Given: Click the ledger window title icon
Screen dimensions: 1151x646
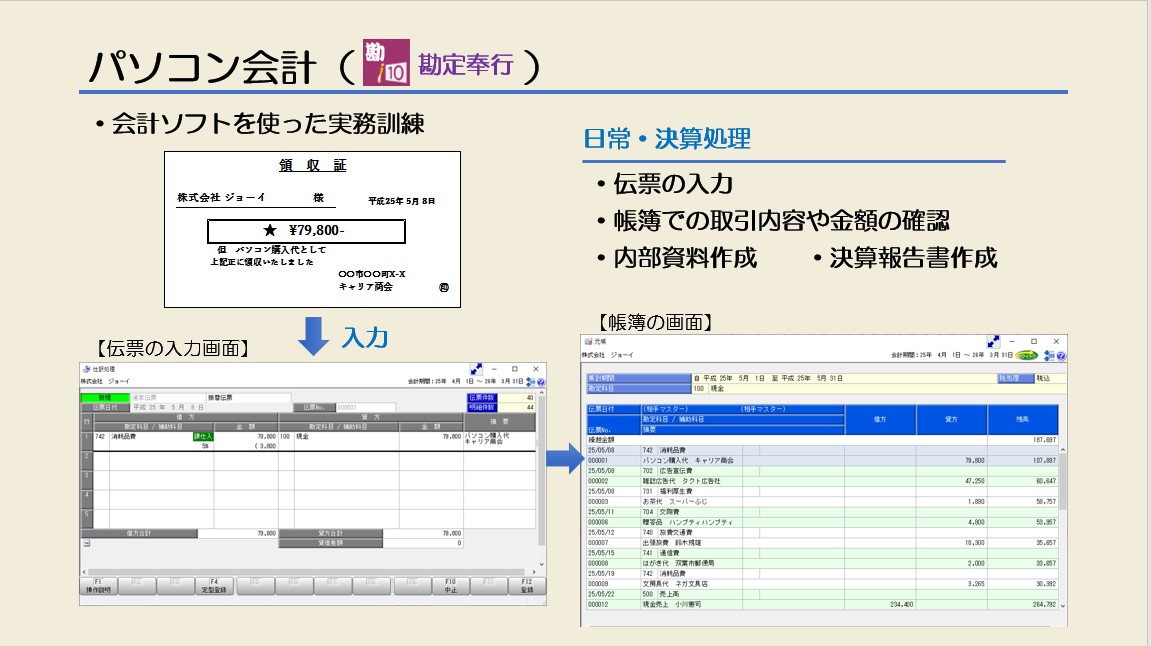Looking at the screenshot, I should [x=588, y=341].
